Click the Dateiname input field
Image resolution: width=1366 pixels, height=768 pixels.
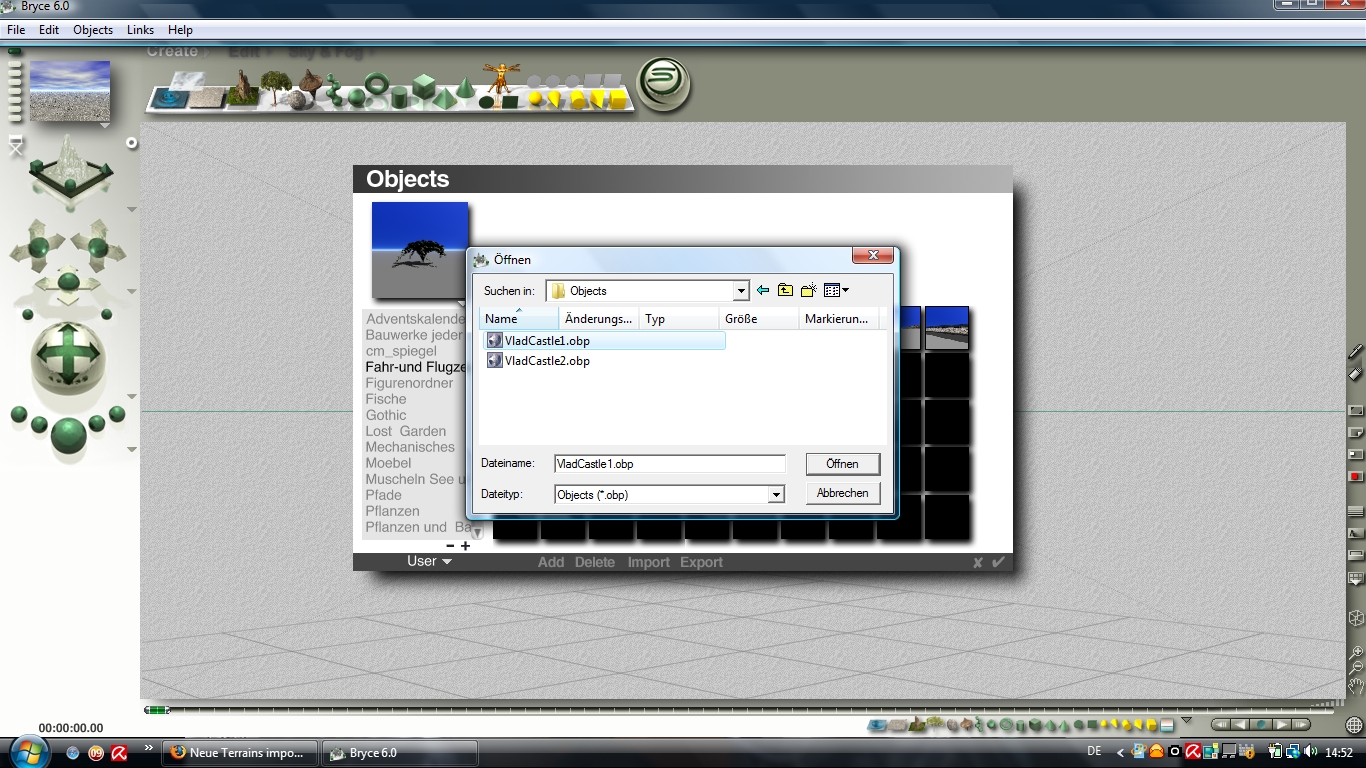pyautogui.click(x=670, y=464)
